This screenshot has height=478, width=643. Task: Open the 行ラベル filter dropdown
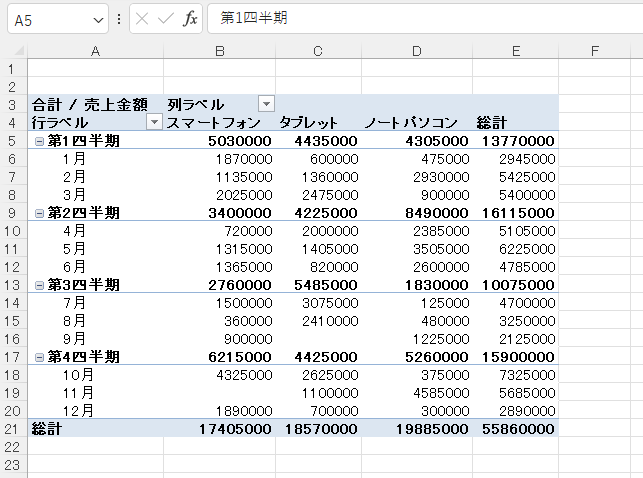[x=154, y=122]
